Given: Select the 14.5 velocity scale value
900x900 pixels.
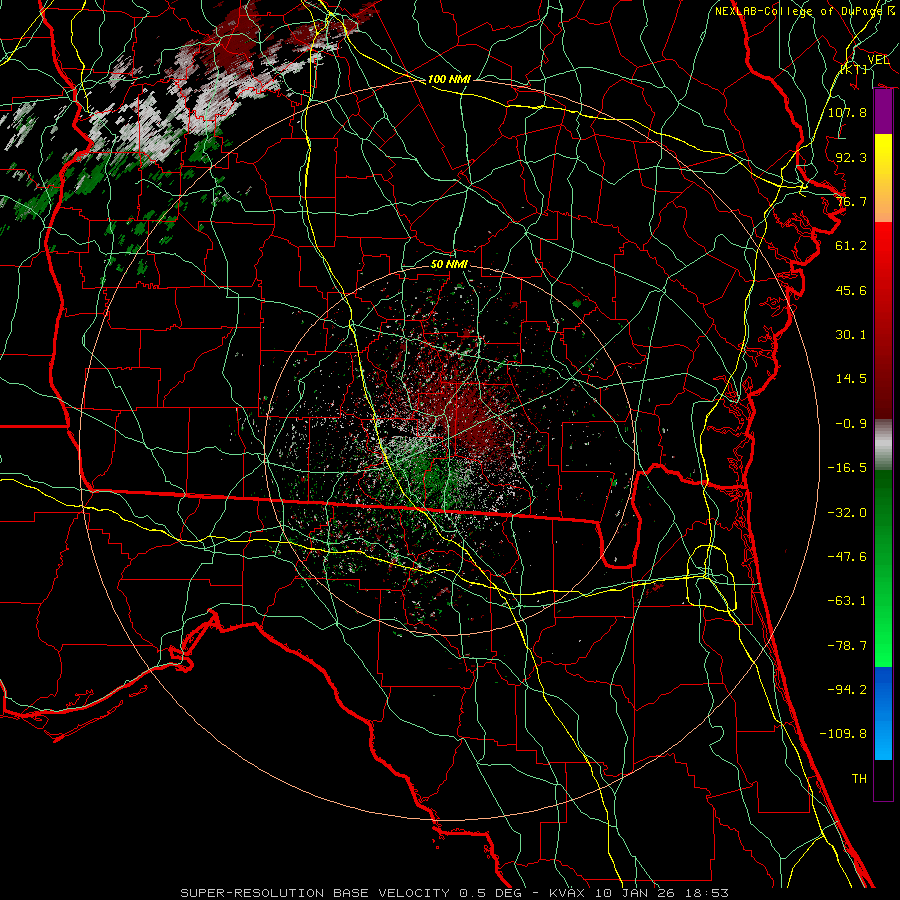Looking at the screenshot, I should [851, 379].
